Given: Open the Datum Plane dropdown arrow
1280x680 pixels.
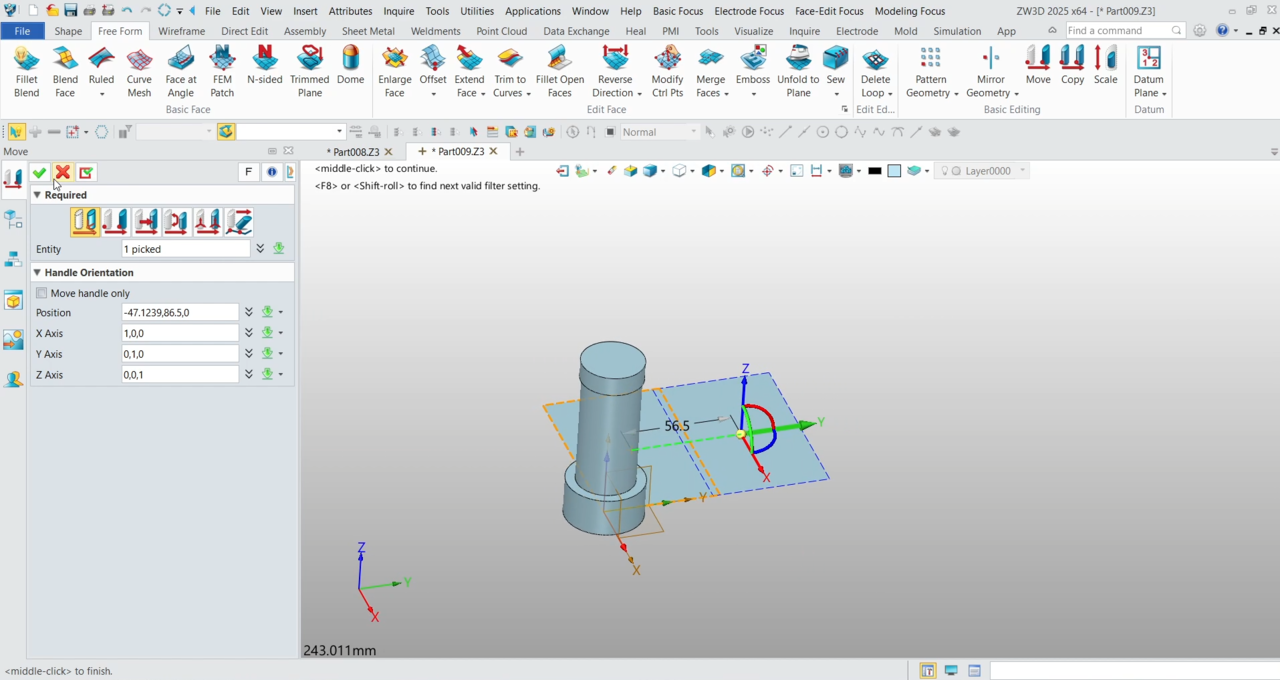Looking at the screenshot, I should (x=1163, y=92).
